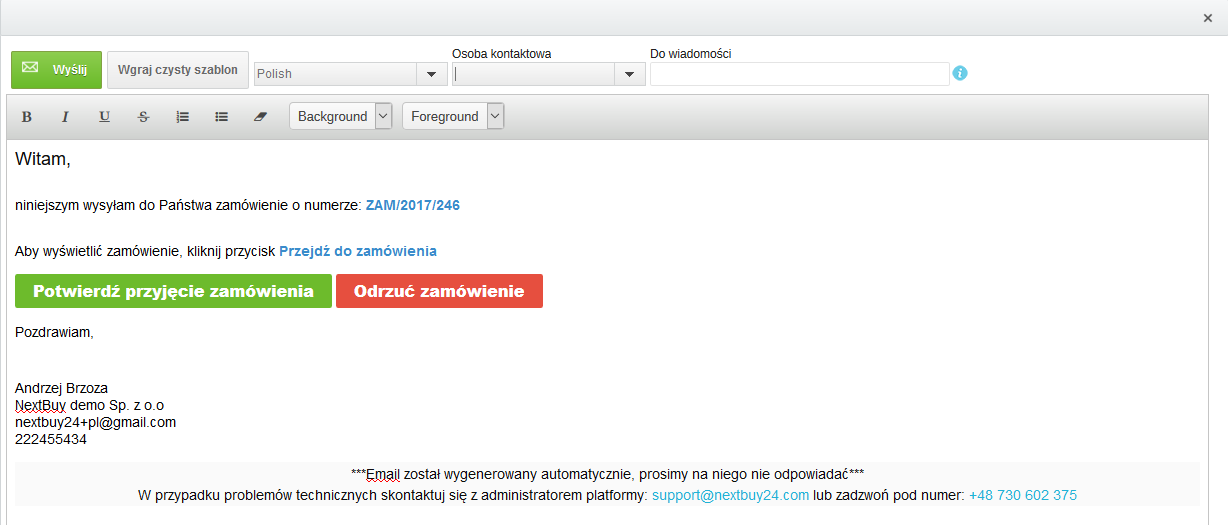This screenshot has height=525, width=1228.
Task: Apply strikethrough formatting
Action: point(143,117)
